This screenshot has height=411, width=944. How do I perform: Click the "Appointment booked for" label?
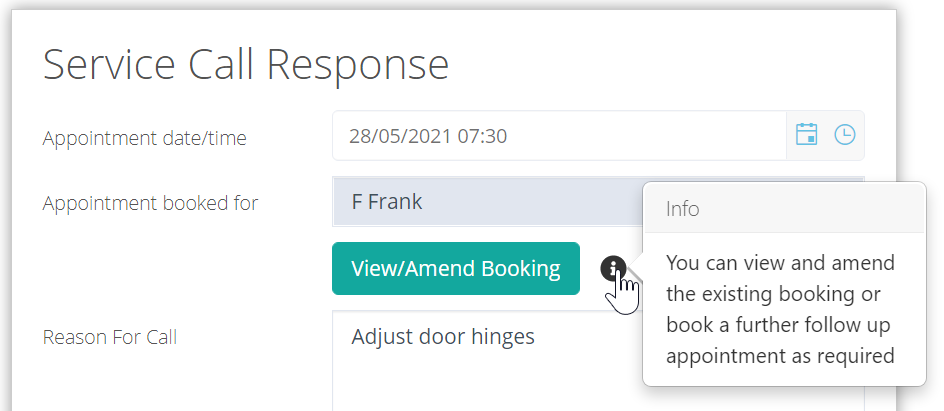[x=150, y=203]
